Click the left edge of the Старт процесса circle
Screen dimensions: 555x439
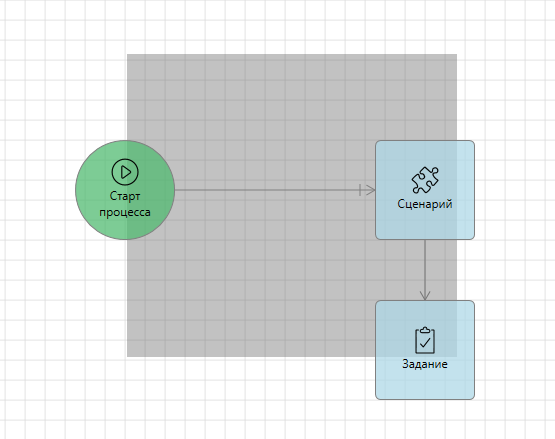pos(76,190)
